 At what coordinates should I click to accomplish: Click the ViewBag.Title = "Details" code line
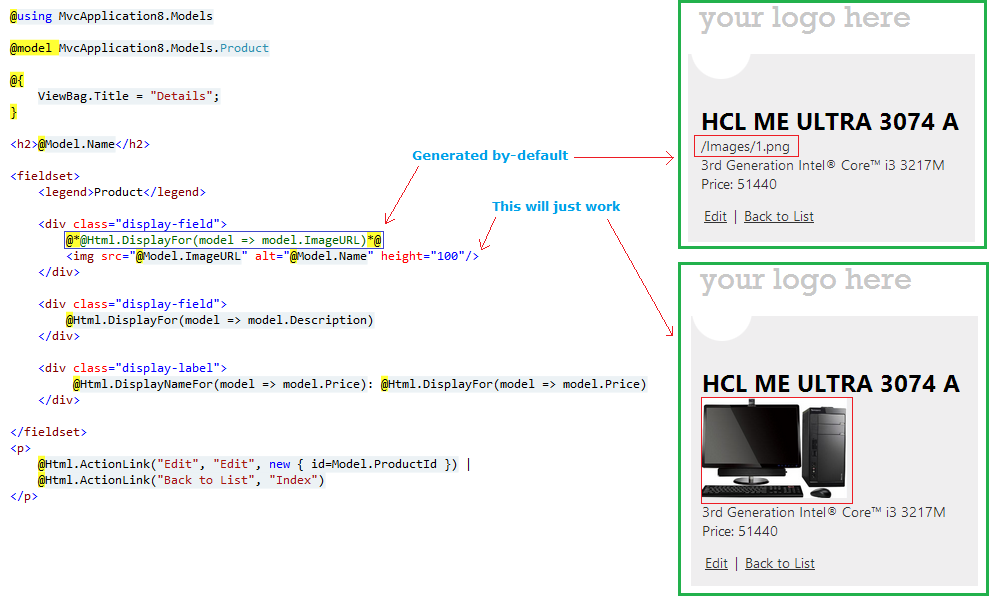(128, 96)
